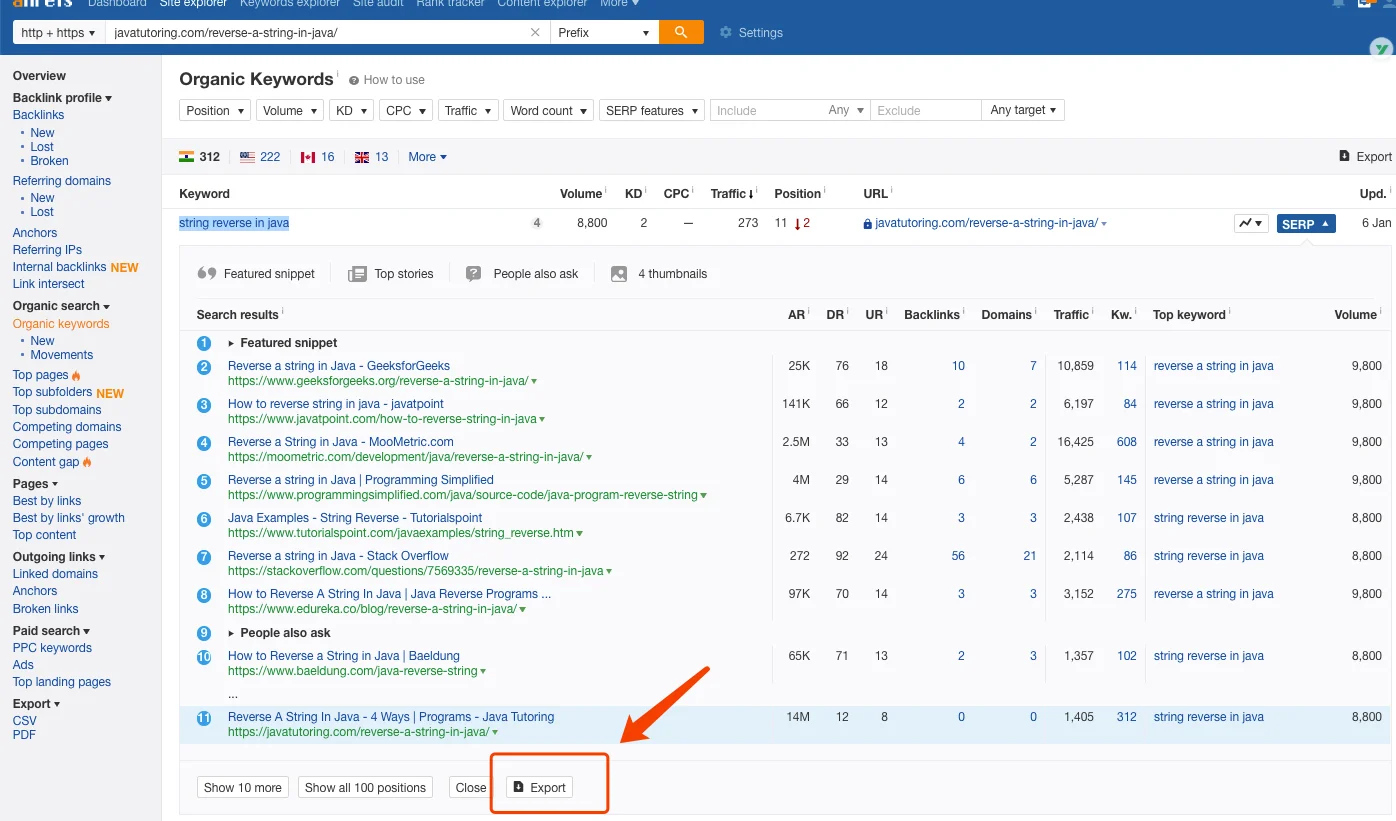This screenshot has width=1396, height=821.
Task: Click the fire icon next to Content gap
Action: [x=87, y=462]
